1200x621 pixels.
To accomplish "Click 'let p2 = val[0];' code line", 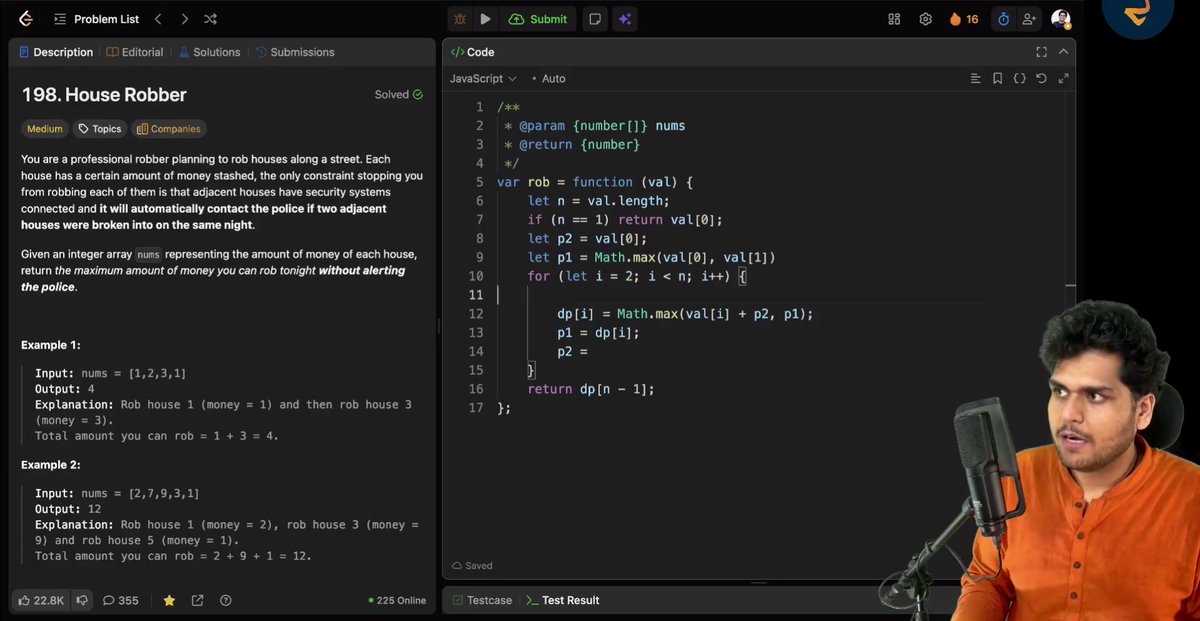I will point(587,238).
